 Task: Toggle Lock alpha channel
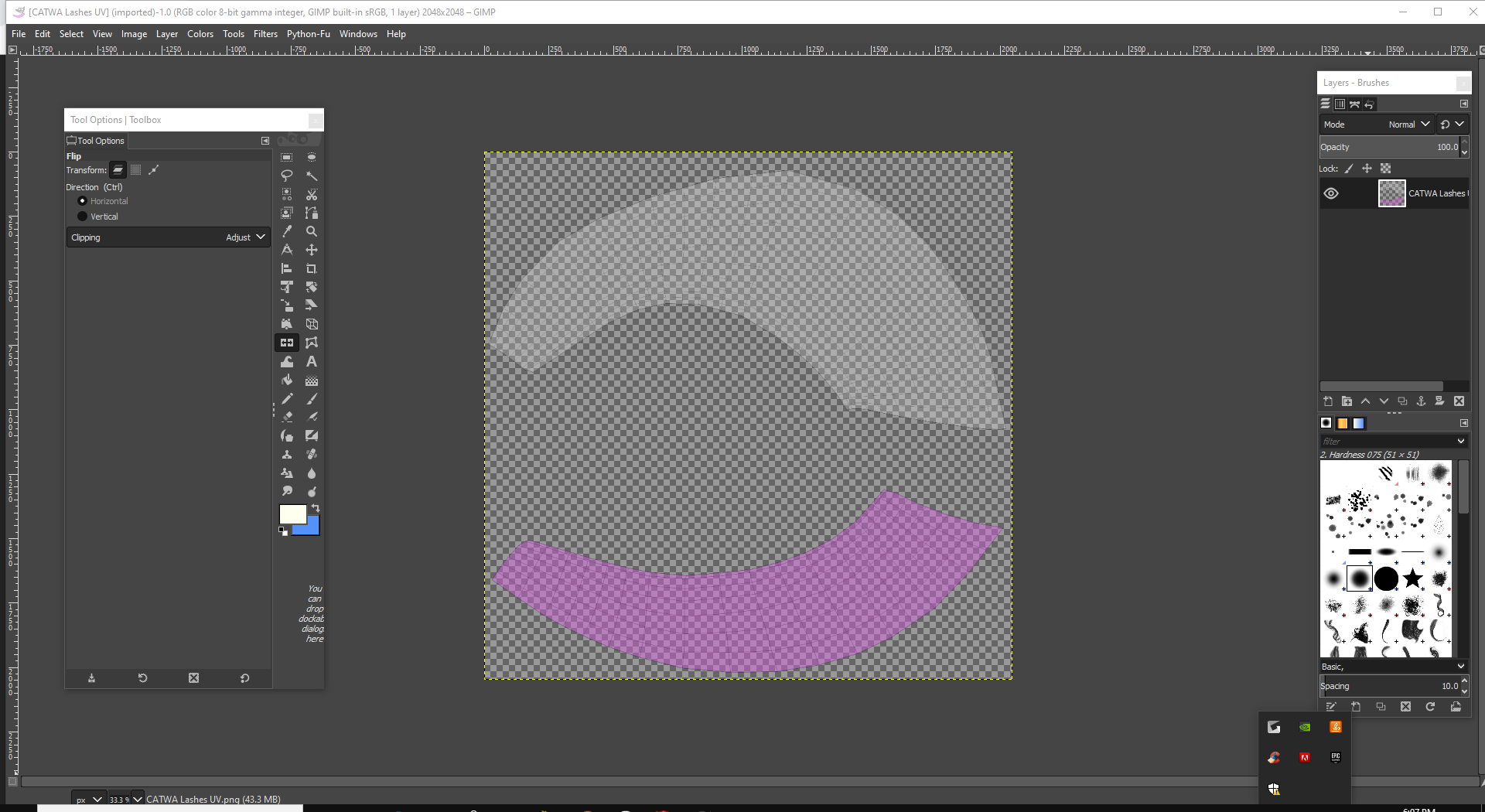coord(1385,169)
